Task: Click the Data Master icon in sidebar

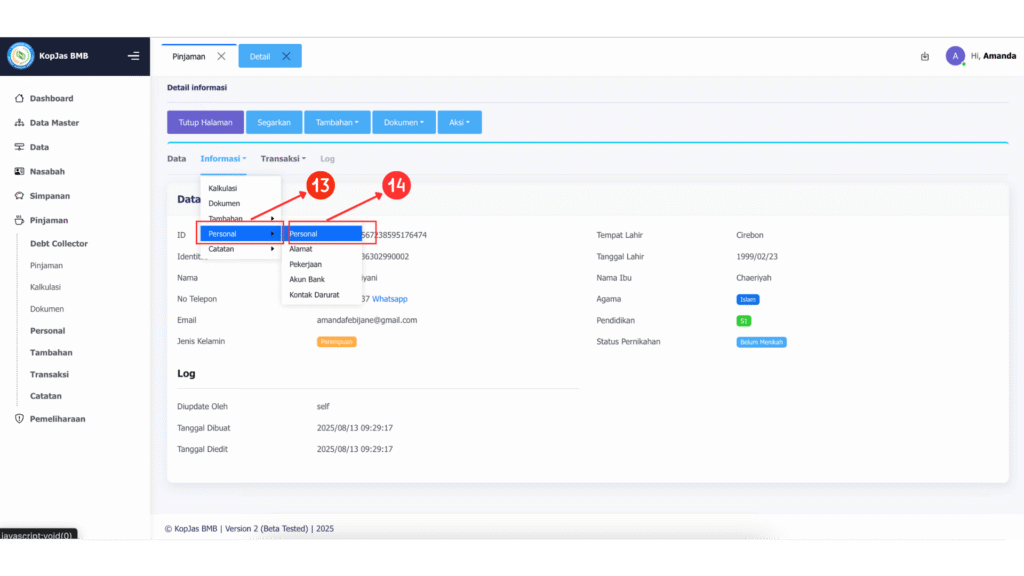Action: [x=19, y=123]
